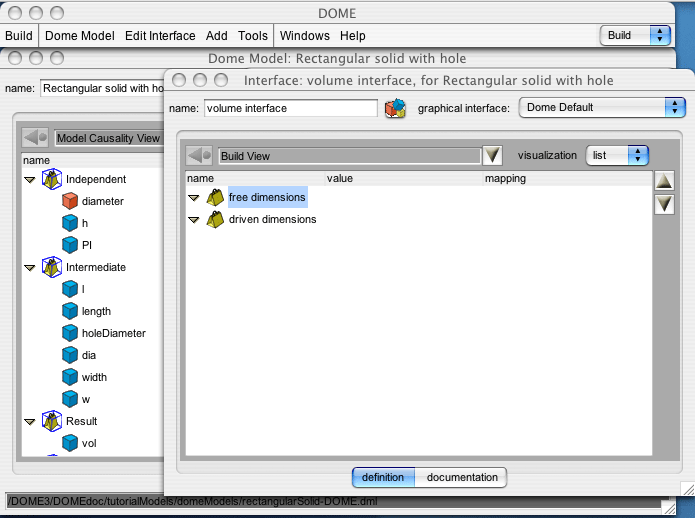Click the Model Causality View field
Image resolution: width=695 pixels, height=518 pixels.
109,138
